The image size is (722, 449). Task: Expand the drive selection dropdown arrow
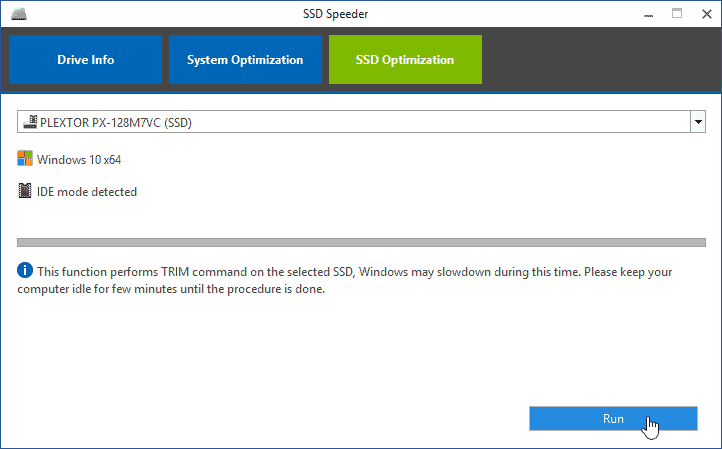698,122
